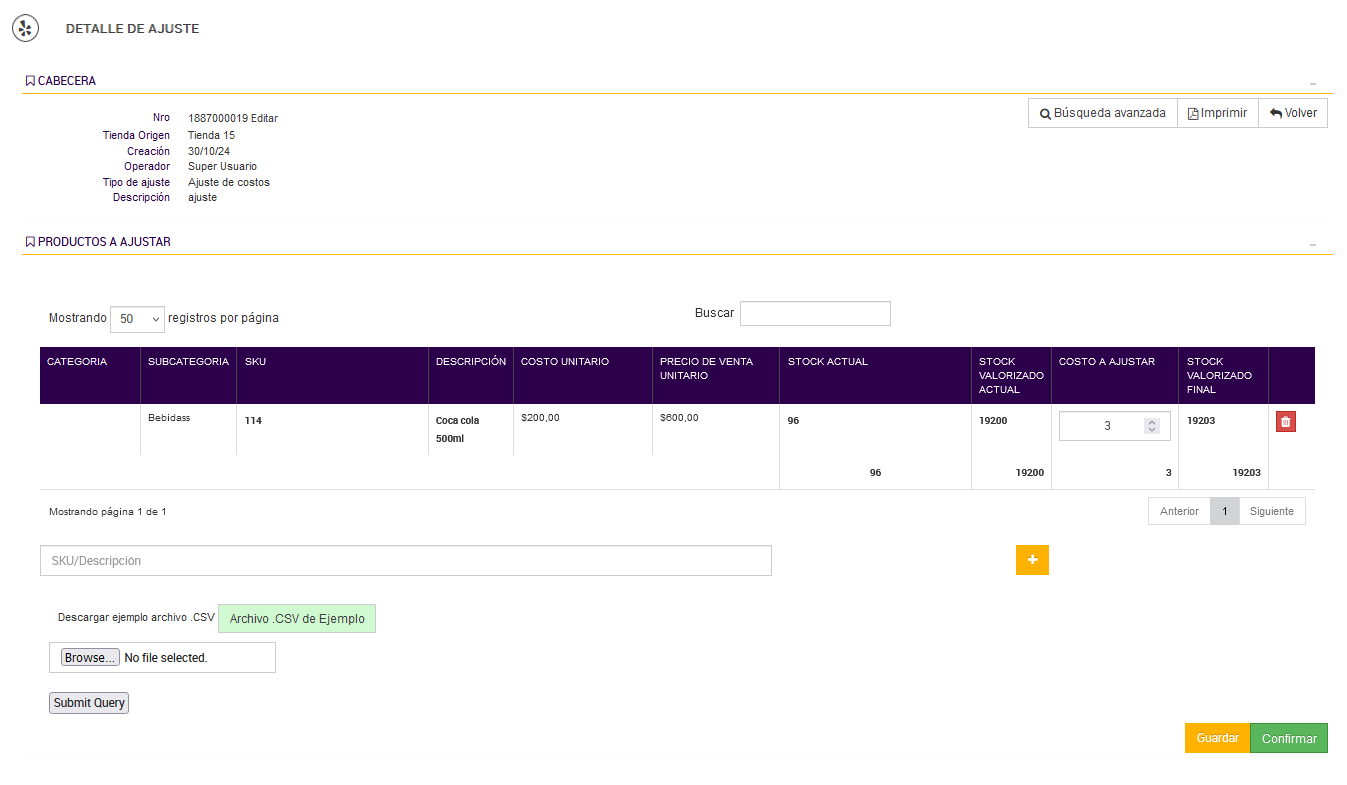The height and width of the screenshot is (785, 1347).
Task: Click the app logo icon
Action: click(x=25, y=29)
